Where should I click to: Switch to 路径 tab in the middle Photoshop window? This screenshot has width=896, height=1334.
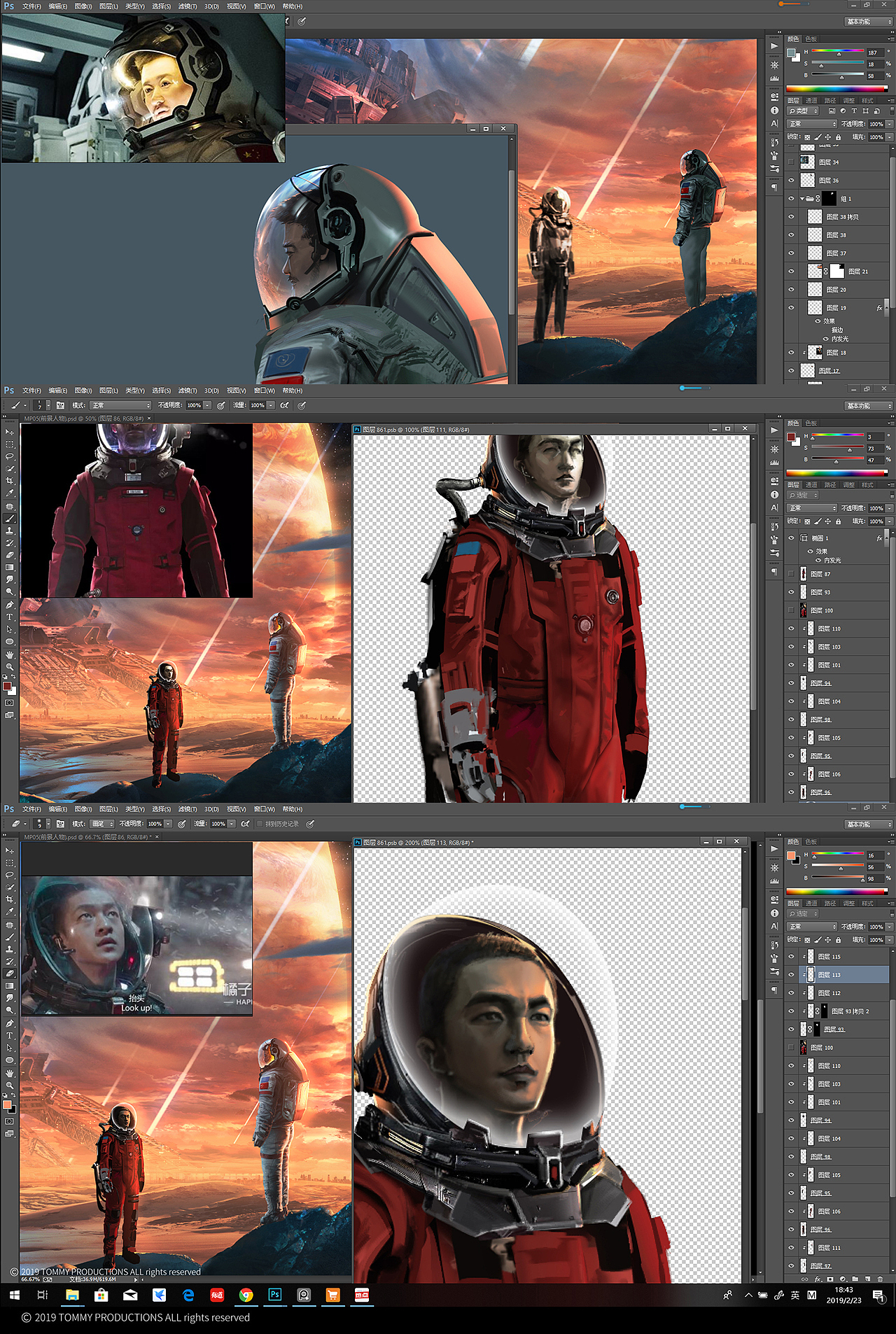830,485
